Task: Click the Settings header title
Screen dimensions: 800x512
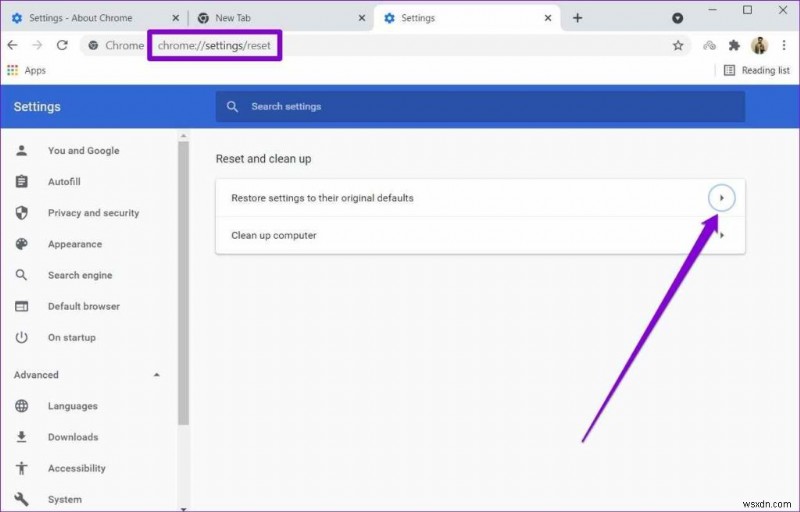Action: pos(37,107)
